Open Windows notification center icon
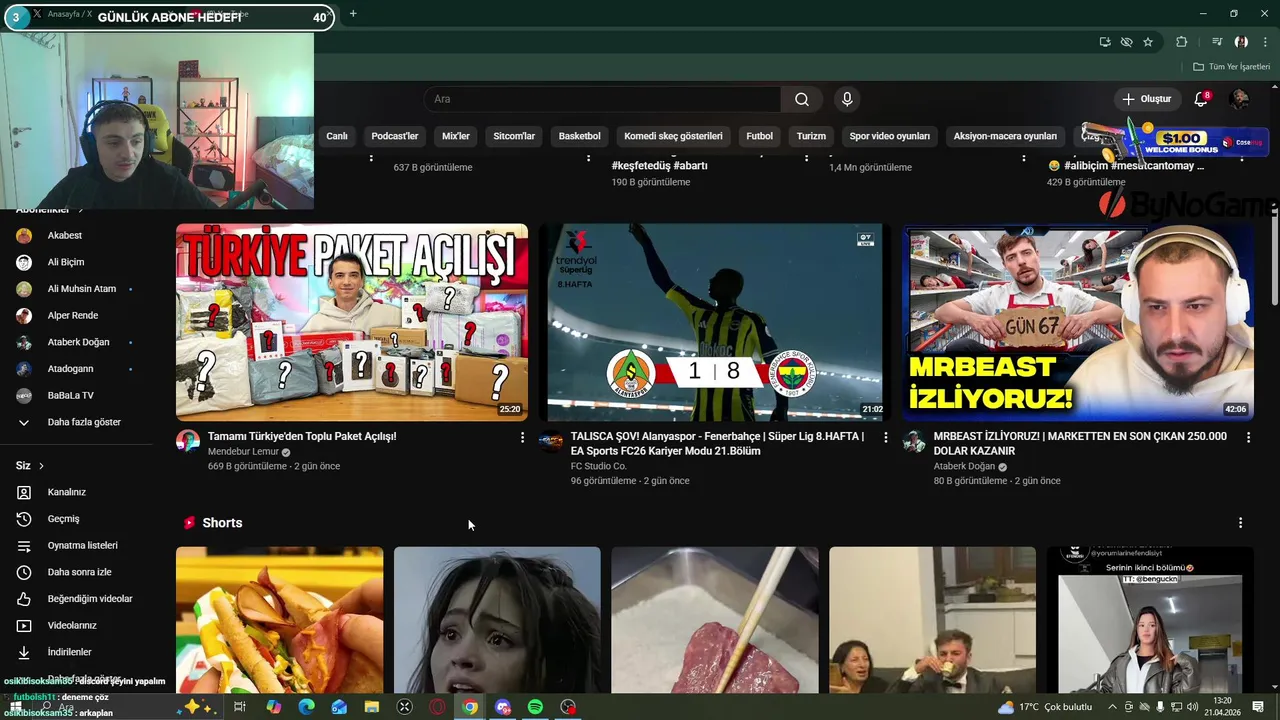Viewport: 1280px width, 720px height. pyautogui.click(x=1258, y=707)
